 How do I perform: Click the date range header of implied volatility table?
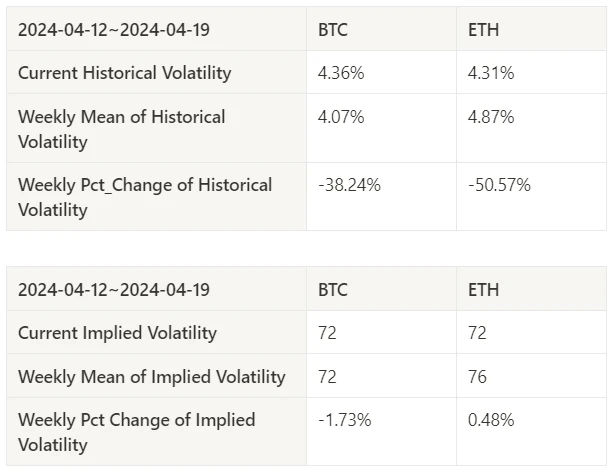coord(113,290)
